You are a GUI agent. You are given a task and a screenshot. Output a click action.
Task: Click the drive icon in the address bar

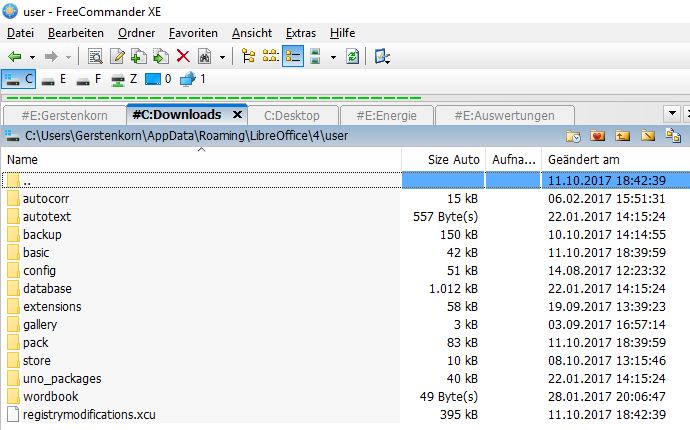(12, 136)
